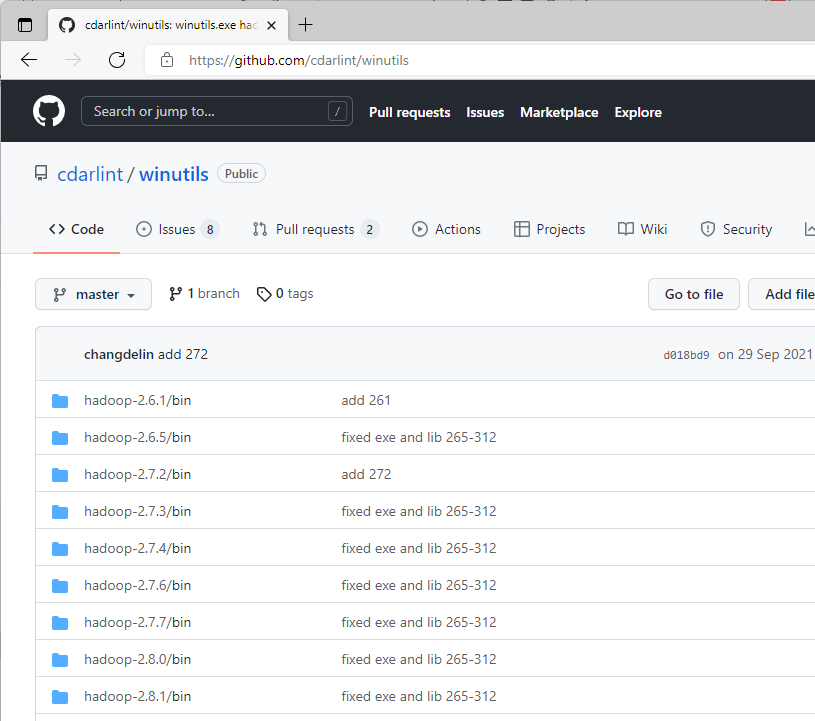
Task: Click commit message in hadoop-2.8.1 row
Action: [x=419, y=697]
